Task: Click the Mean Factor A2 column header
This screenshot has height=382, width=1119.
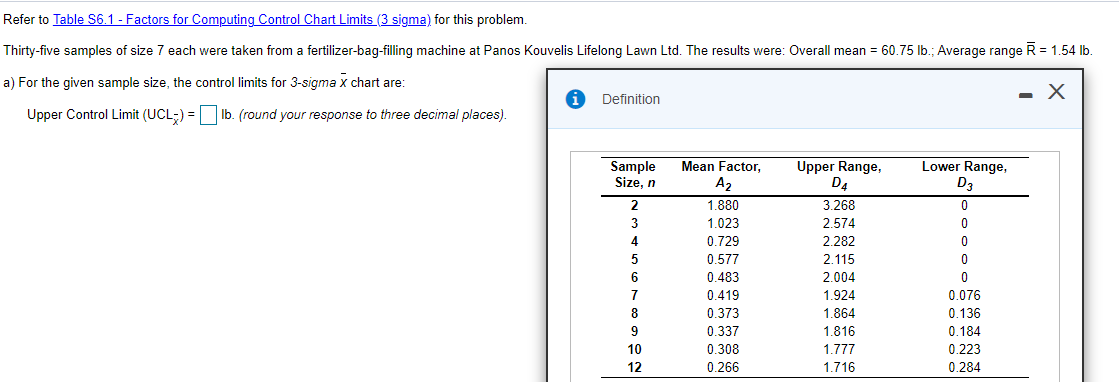Action: [721, 175]
